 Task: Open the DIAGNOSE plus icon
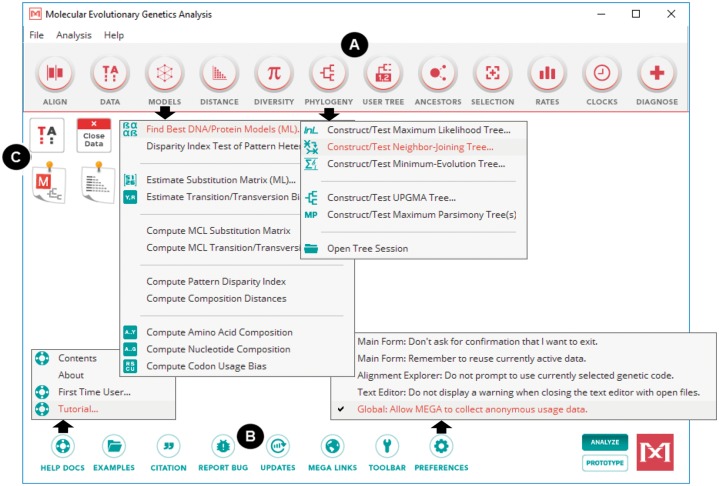click(657, 73)
